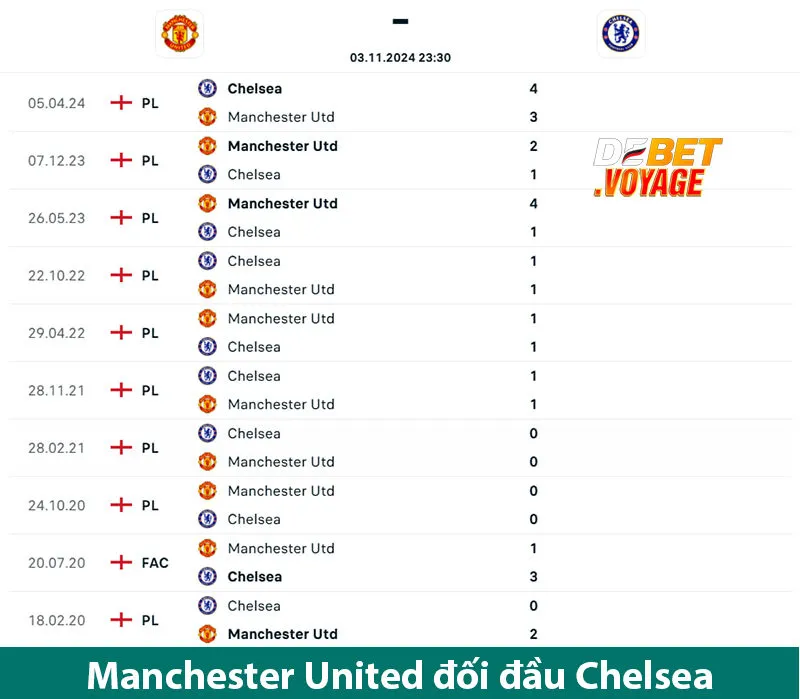
Task: Click Manchester Utd badge in 24.10.20 match
Action: point(207,491)
